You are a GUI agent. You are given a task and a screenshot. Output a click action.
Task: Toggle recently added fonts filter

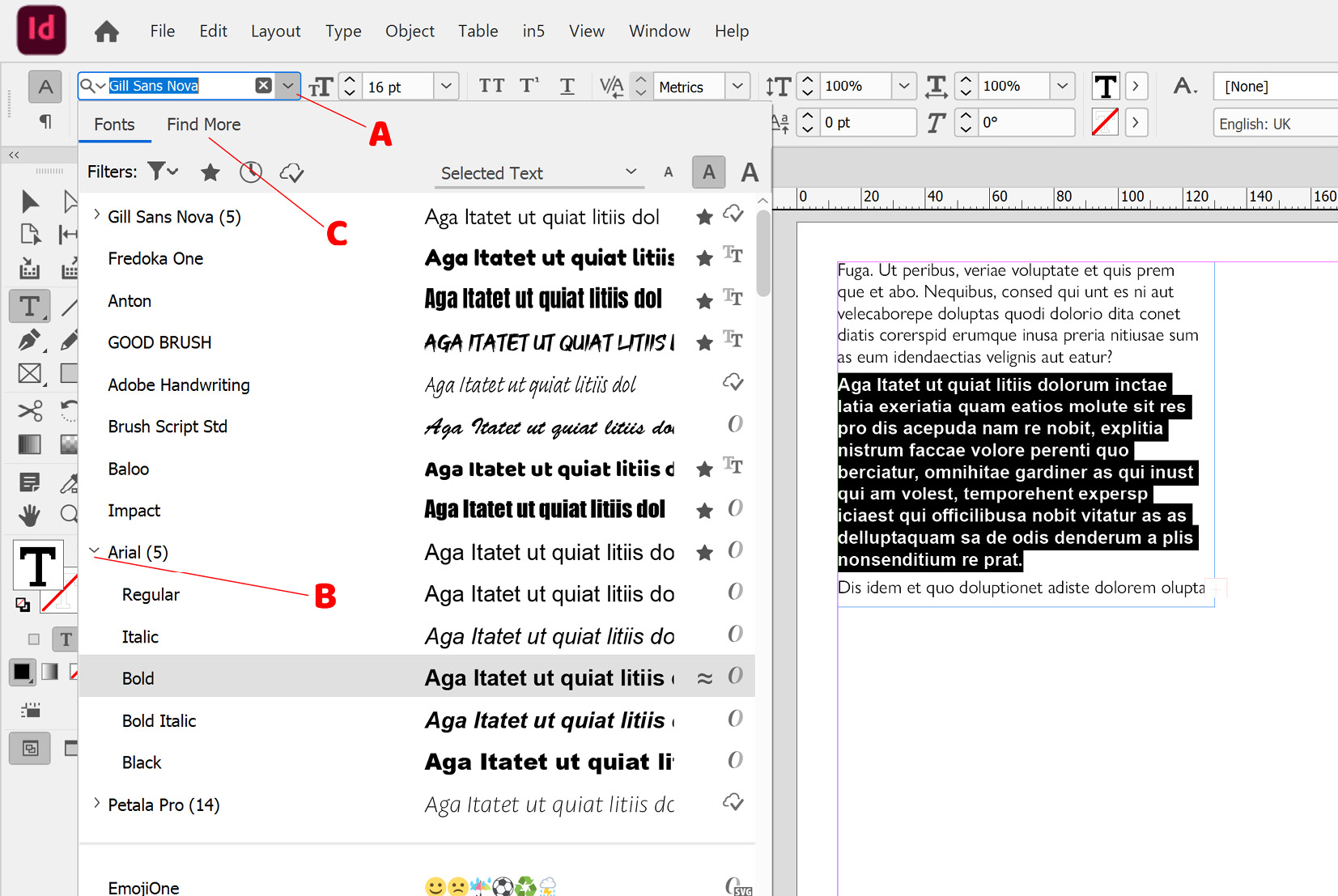[251, 172]
